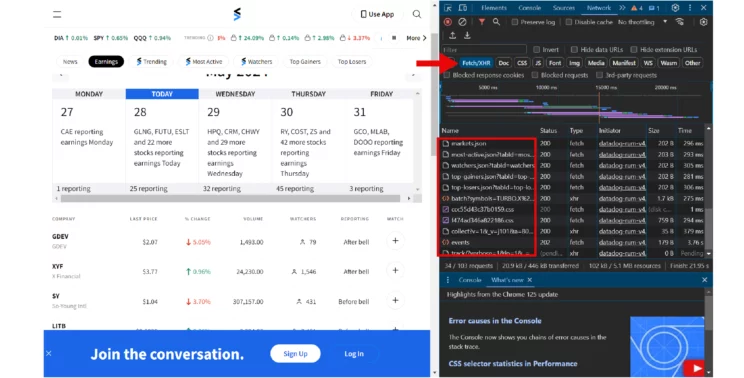Click calendar horizontal scrollbar
The height and width of the screenshot is (378, 744).
(231, 198)
